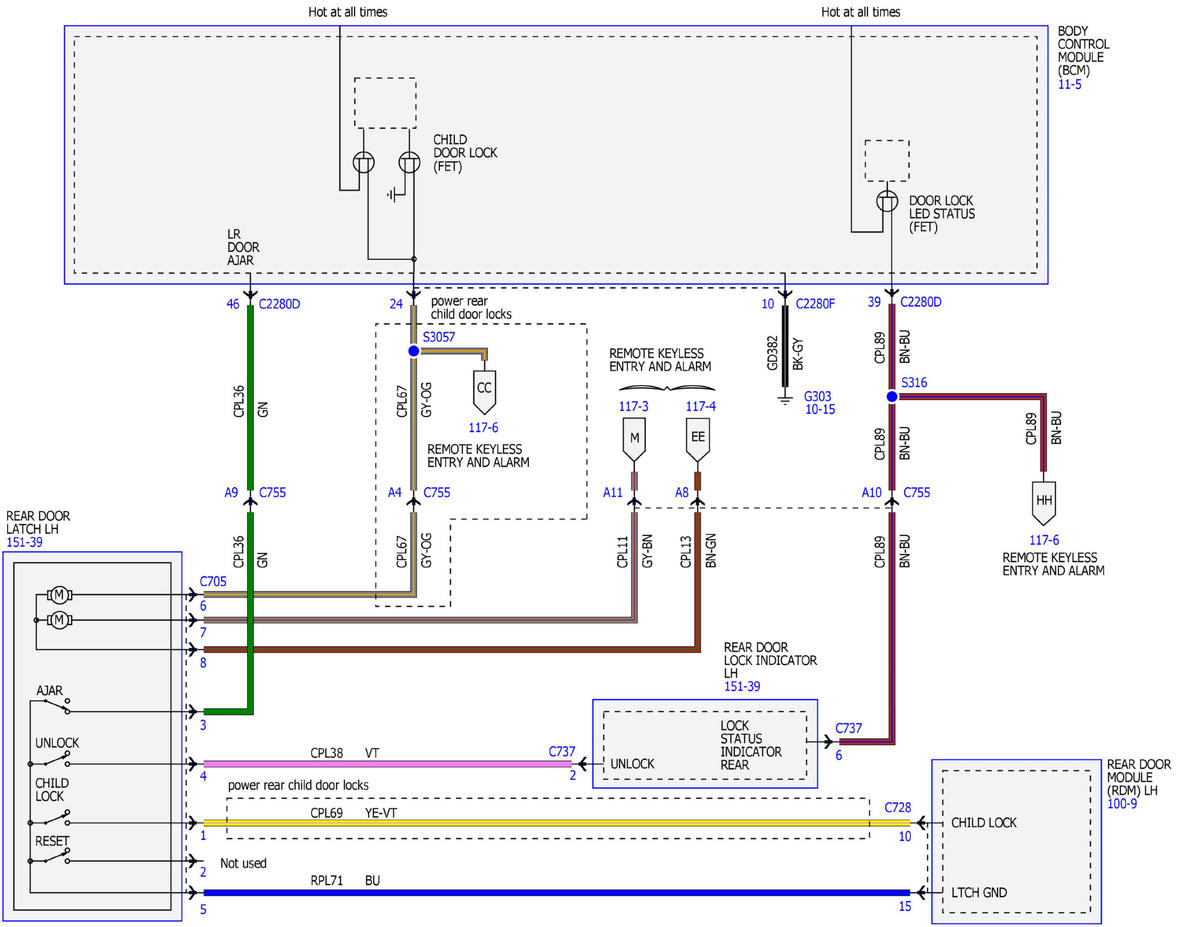Click the 'Not used' label
The height and width of the screenshot is (927, 1200).
(x=243, y=862)
